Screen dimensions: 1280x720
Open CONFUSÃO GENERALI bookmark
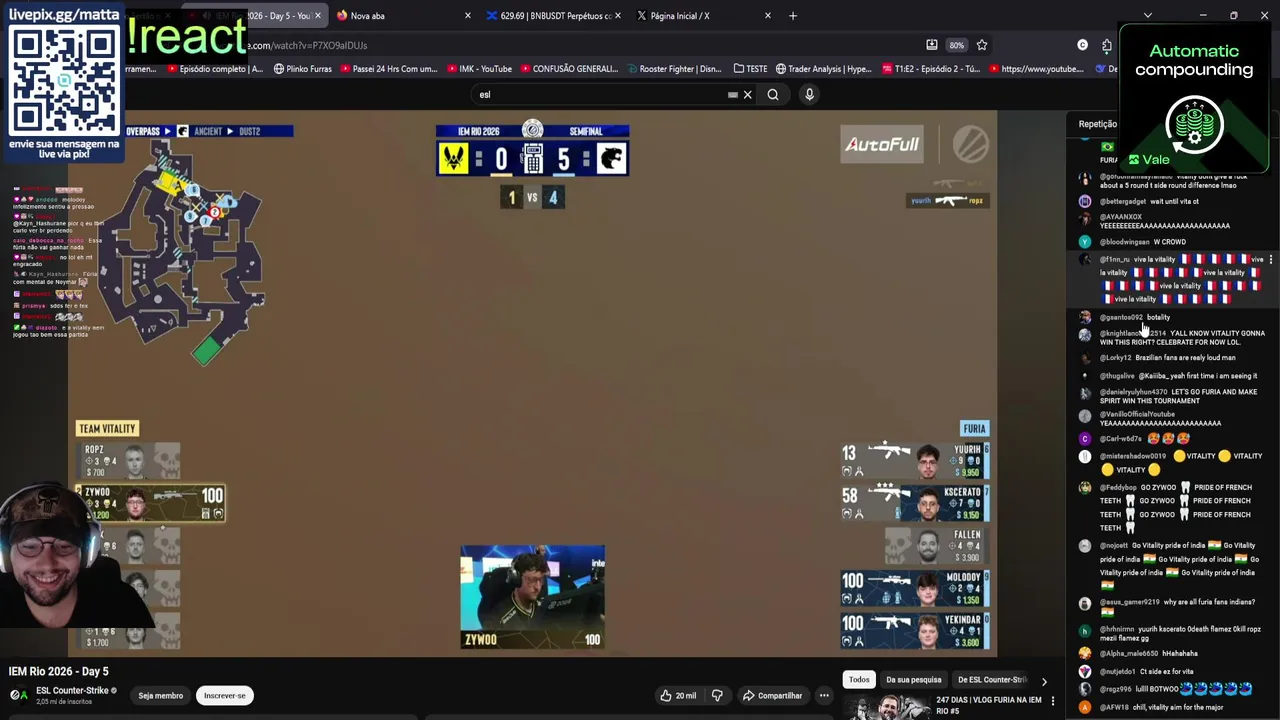click(568, 69)
